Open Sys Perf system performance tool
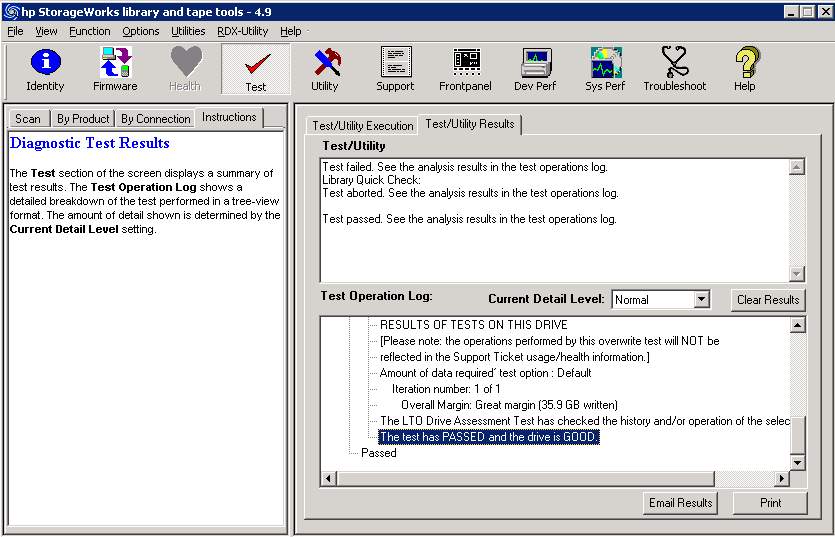This screenshot has height=537, width=835. tap(605, 69)
